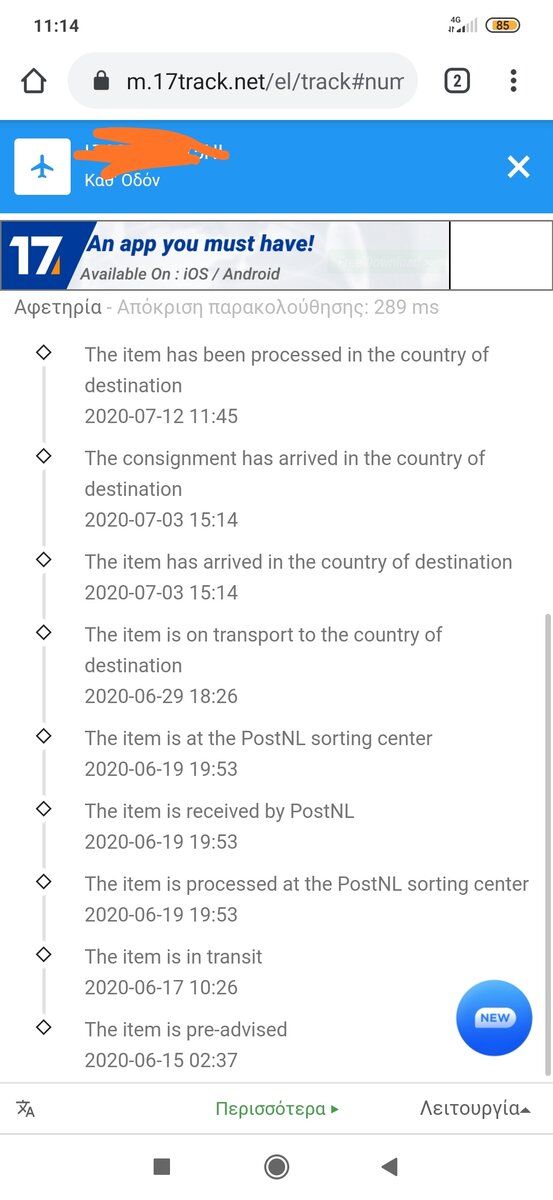
Task: Expand Περισσότερα for more options
Action: click(x=277, y=1109)
